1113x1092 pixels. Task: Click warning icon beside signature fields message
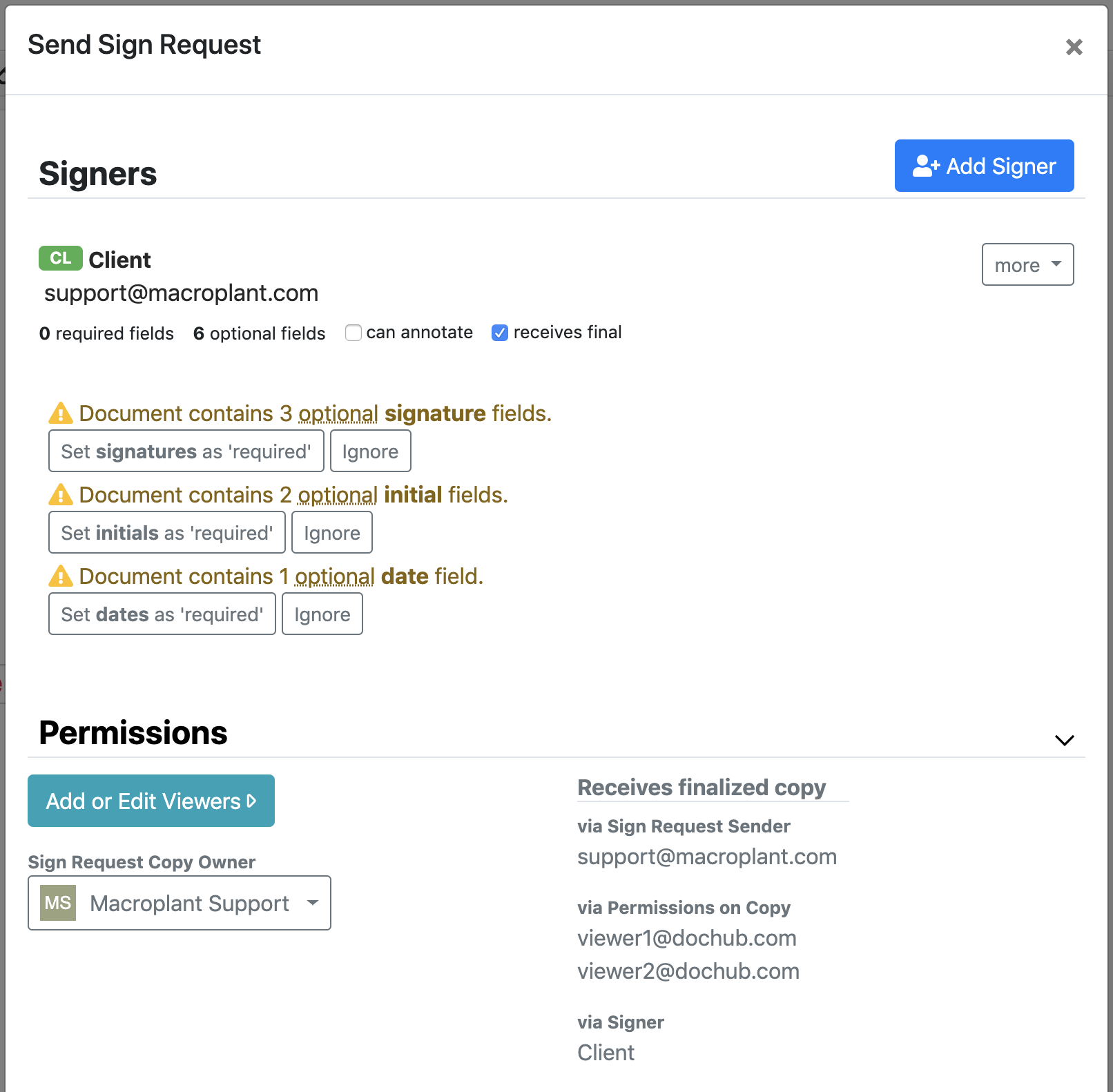pyautogui.click(x=61, y=413)
